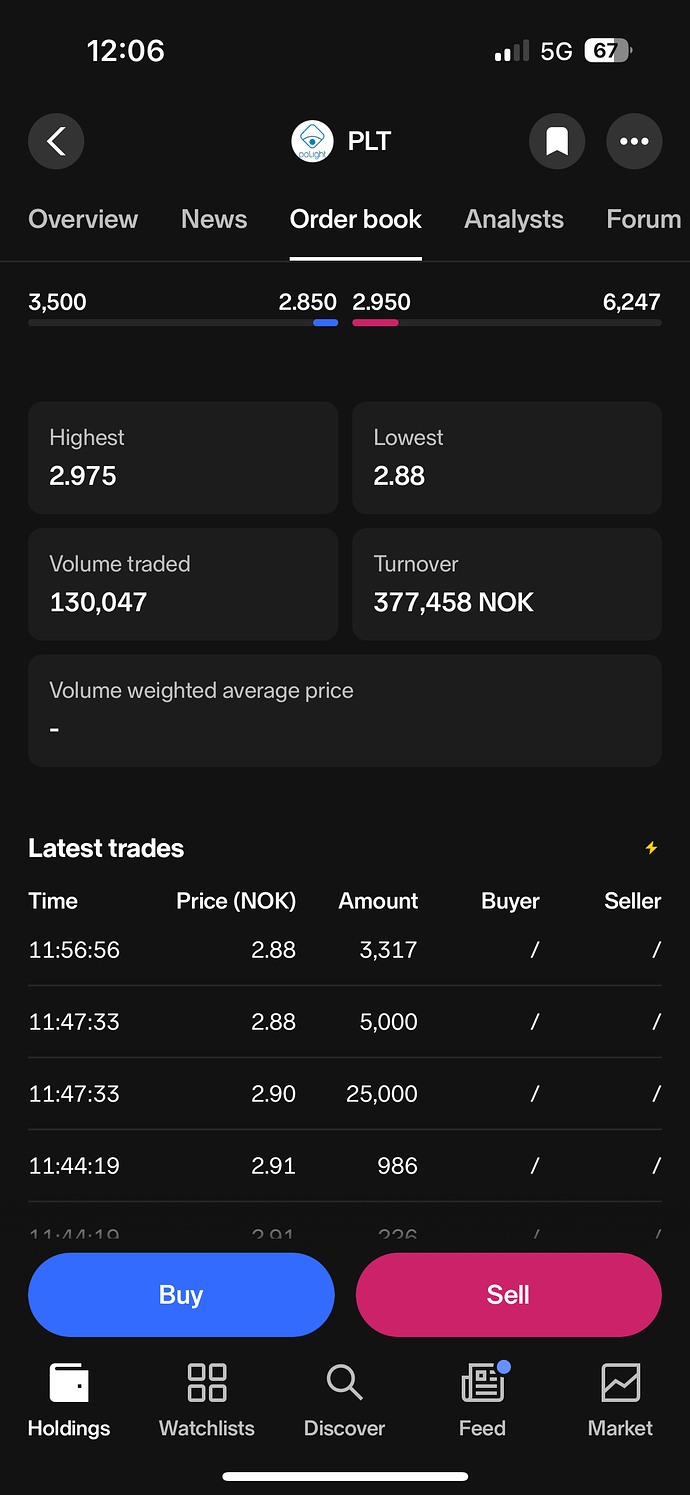
Task: Tap the blue Buy button
Action: click(181, 1295)
